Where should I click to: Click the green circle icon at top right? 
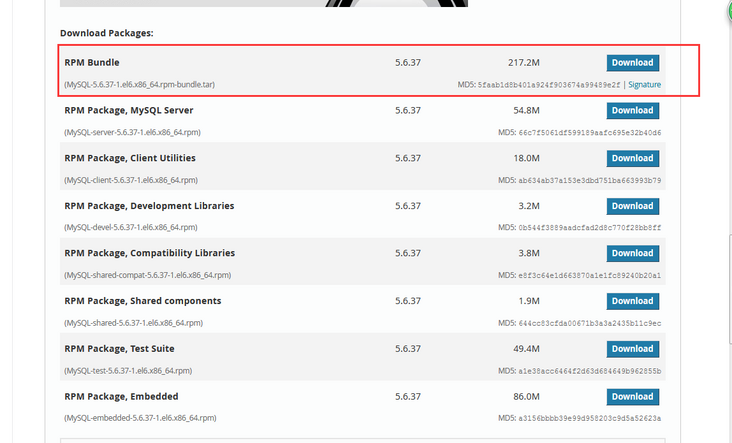(x=728, y=12)
